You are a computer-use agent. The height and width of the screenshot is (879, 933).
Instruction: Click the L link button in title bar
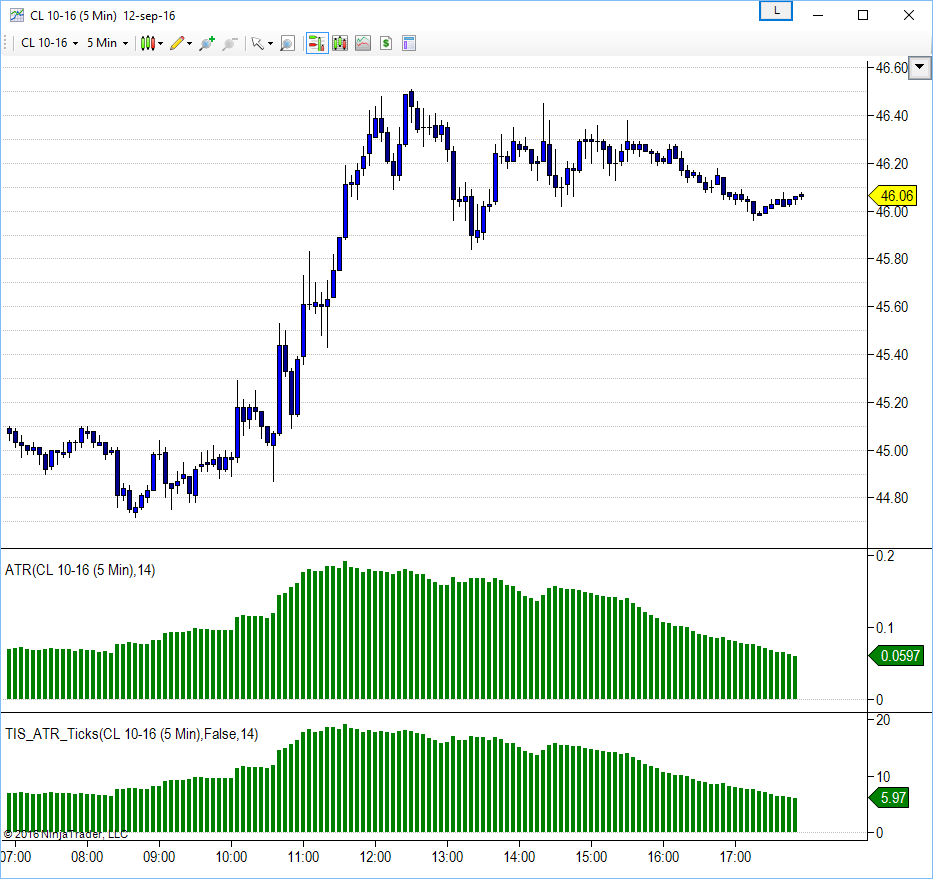coord(776,11)
